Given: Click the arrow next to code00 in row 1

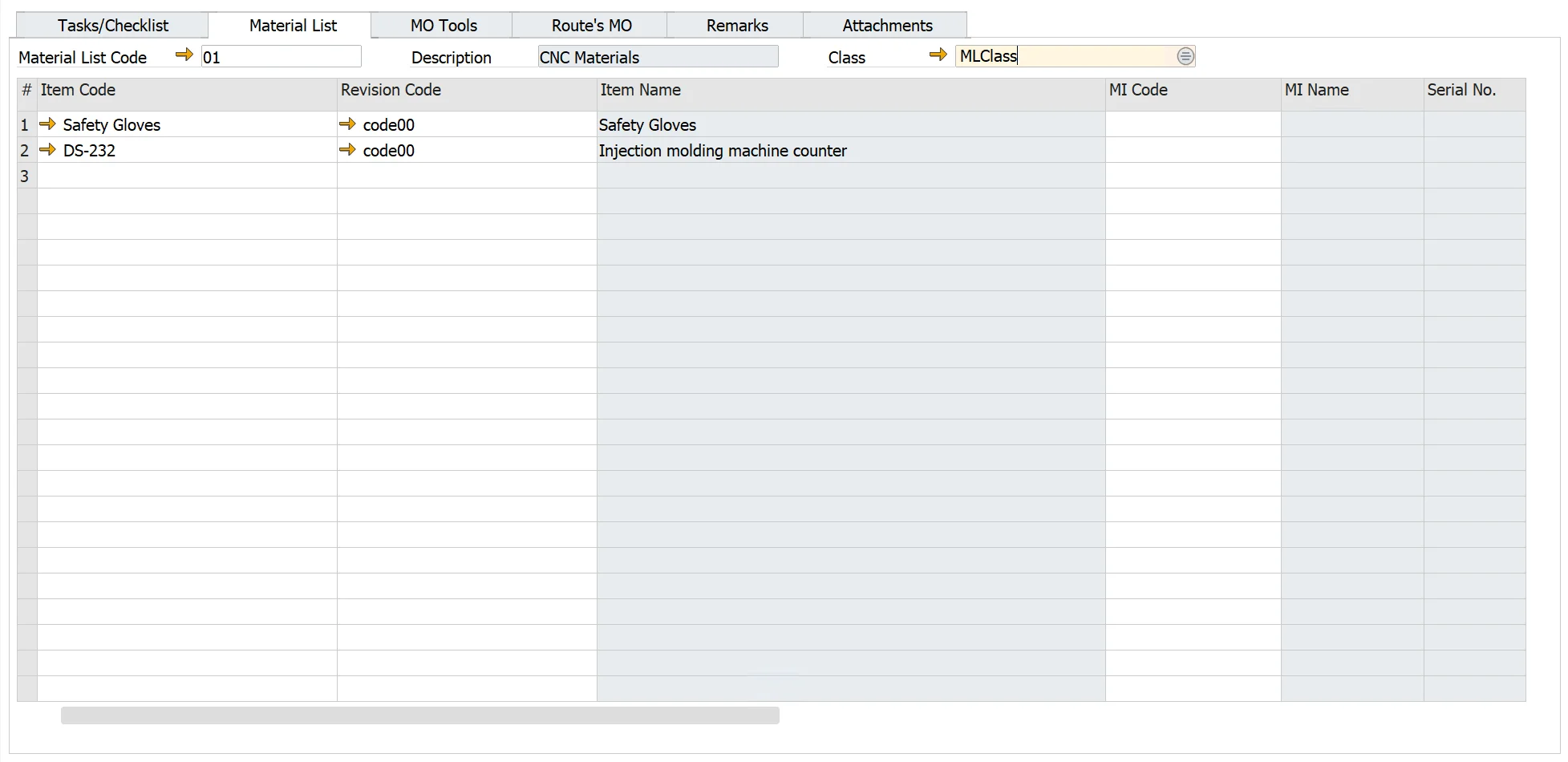Looking at the screenshot, I should (x=348, y=124).
